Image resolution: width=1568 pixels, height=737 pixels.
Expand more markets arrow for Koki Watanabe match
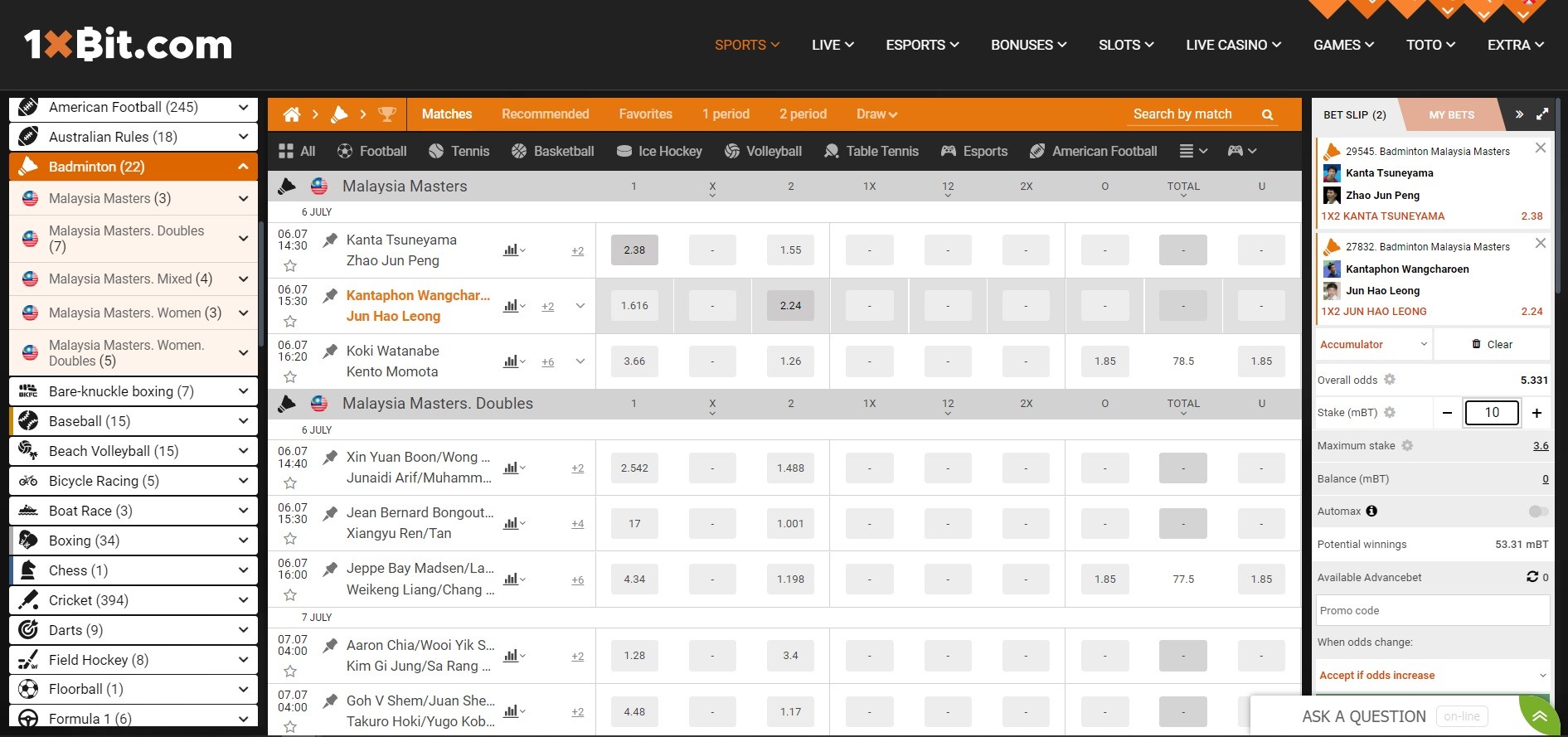[580, 361]
